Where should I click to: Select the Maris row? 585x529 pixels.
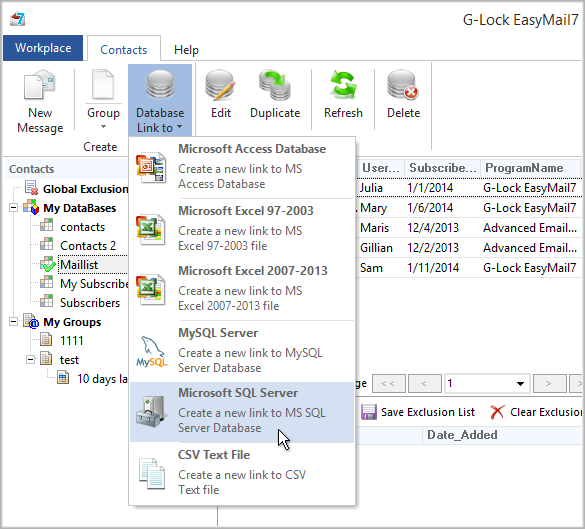[469, 228]
